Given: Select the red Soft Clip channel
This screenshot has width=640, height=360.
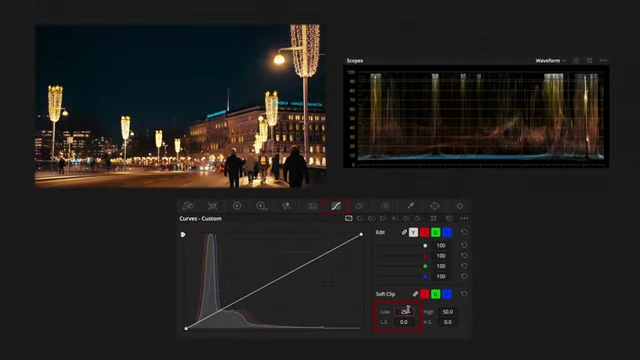Looking at the screenshot, I should tap(424, 294).
